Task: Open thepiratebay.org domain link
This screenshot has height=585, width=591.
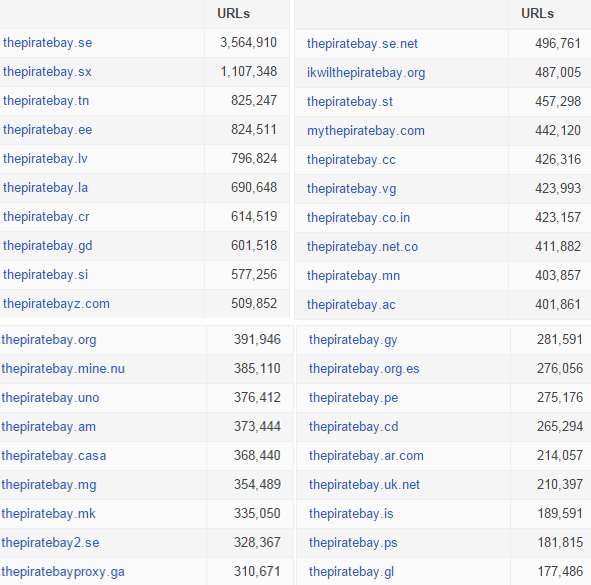Action: (49, 340)
